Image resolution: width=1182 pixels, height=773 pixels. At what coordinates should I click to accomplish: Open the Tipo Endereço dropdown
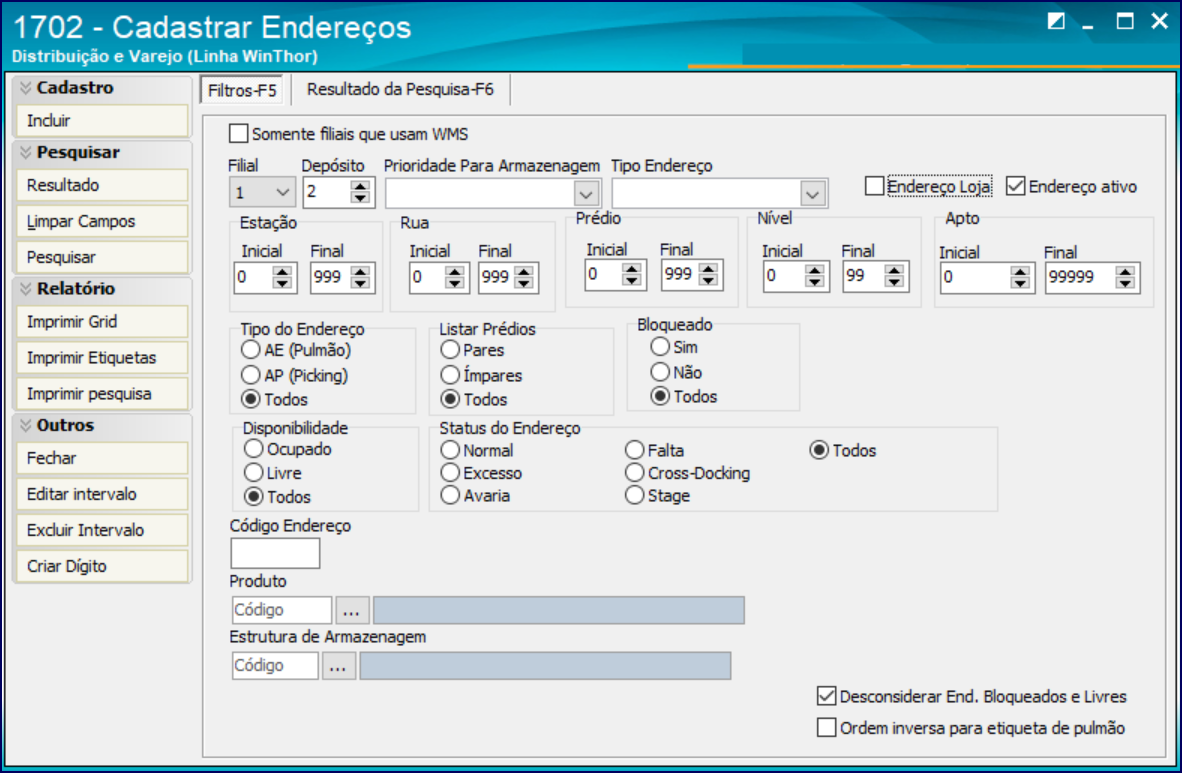click(x=813, y=194)
